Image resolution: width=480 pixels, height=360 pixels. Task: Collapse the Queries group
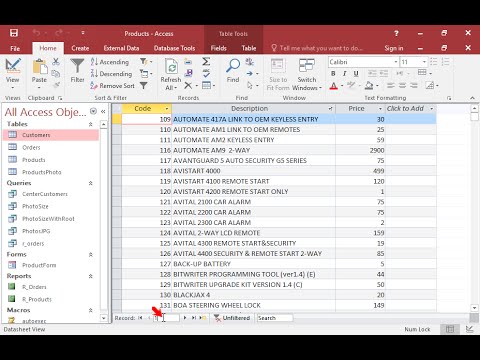coord(90,183)
